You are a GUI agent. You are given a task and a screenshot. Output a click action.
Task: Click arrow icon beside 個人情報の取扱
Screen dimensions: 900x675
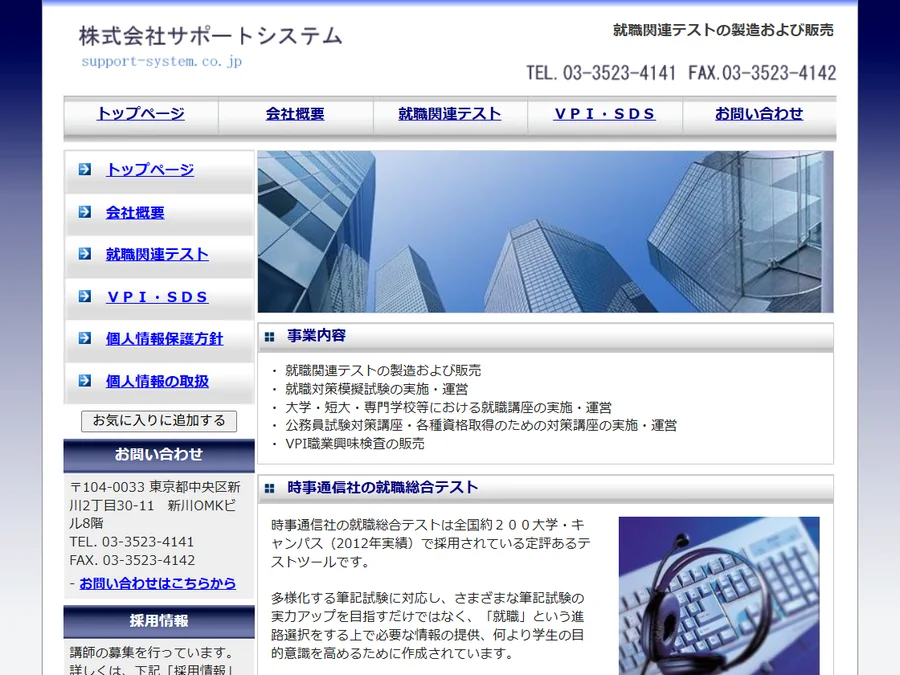click(85, 381)
